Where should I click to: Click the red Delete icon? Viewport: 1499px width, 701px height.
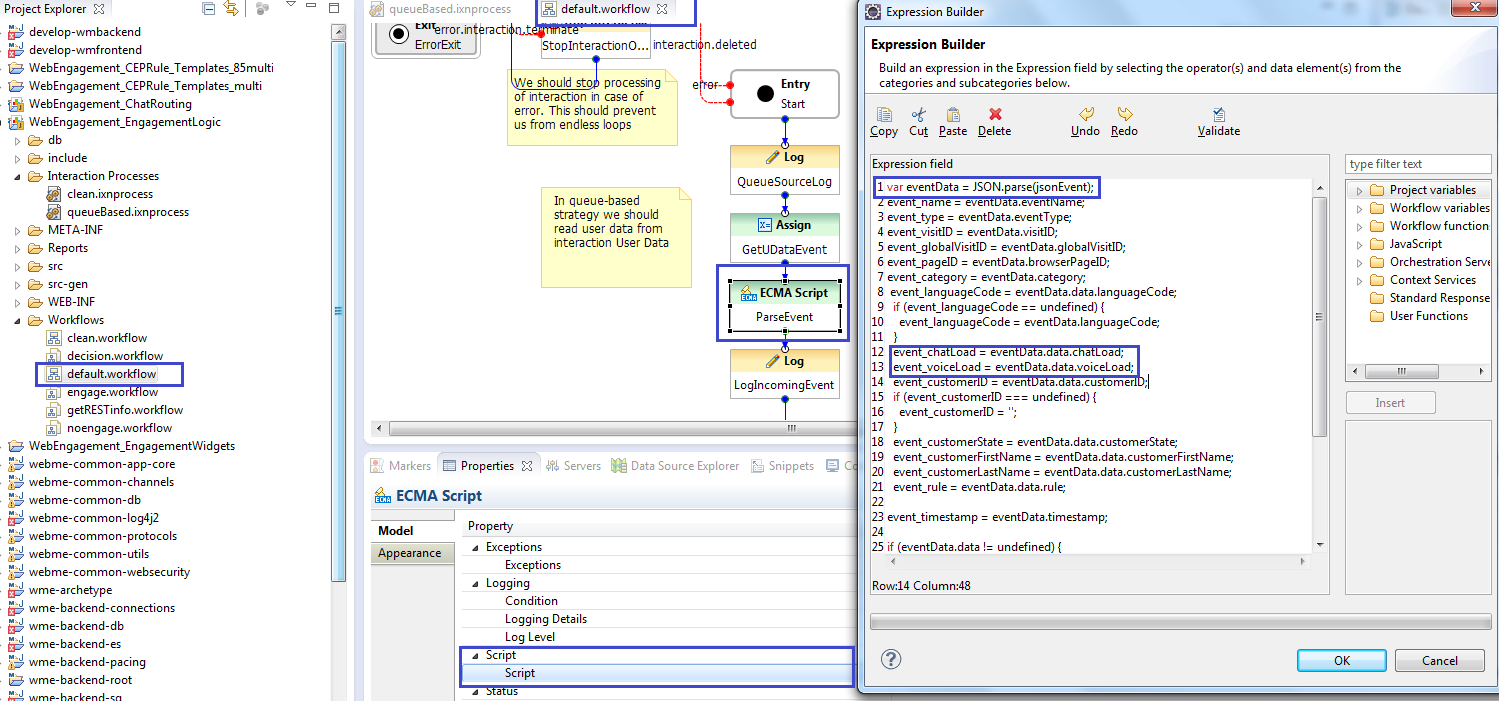pyautogui.click(x=994, y=115)
